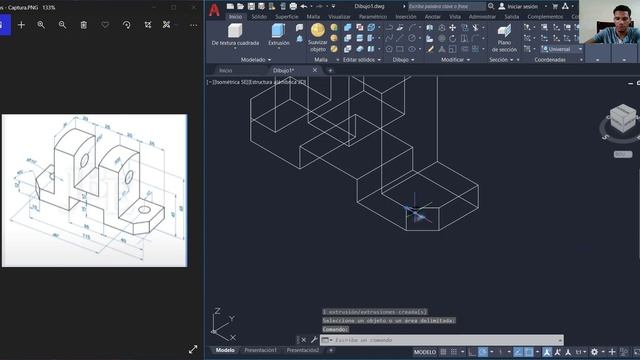Image resolution: width=640 pixels, height=360 pixels.
Task: Open the Anotar ribbon tab
Action: coord(432,17)
